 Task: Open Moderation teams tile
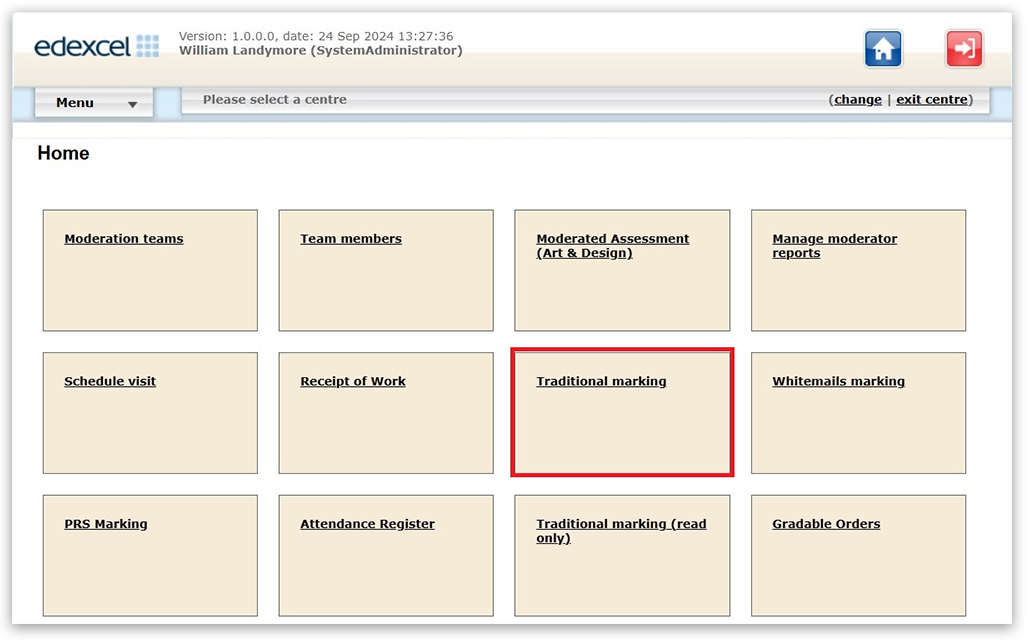click(x=124, y=239)
